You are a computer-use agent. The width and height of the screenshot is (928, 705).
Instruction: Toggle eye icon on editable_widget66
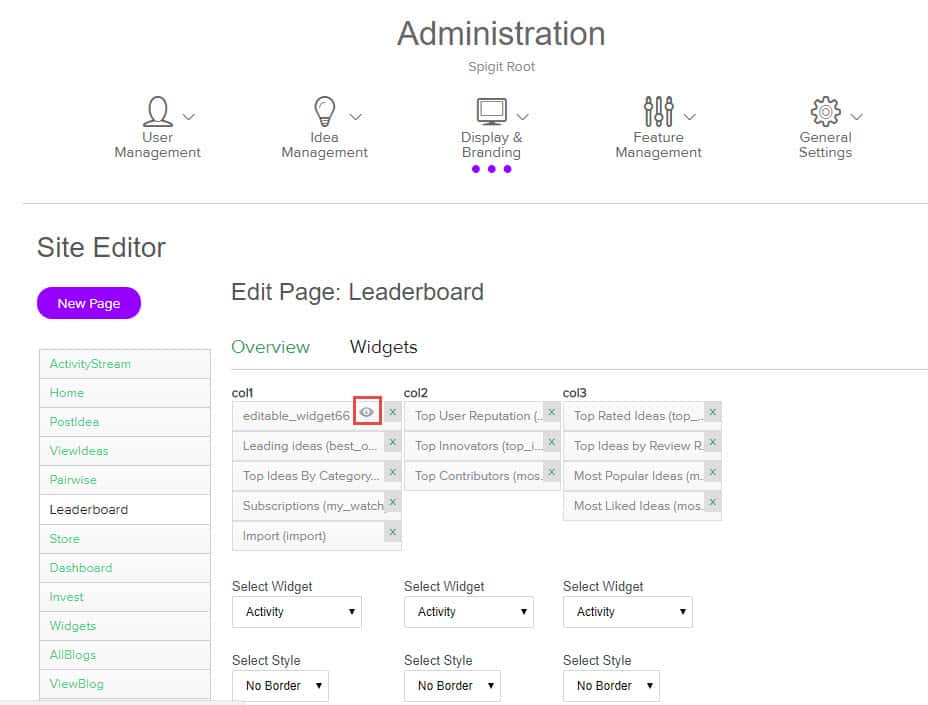[x=367, y=412]
